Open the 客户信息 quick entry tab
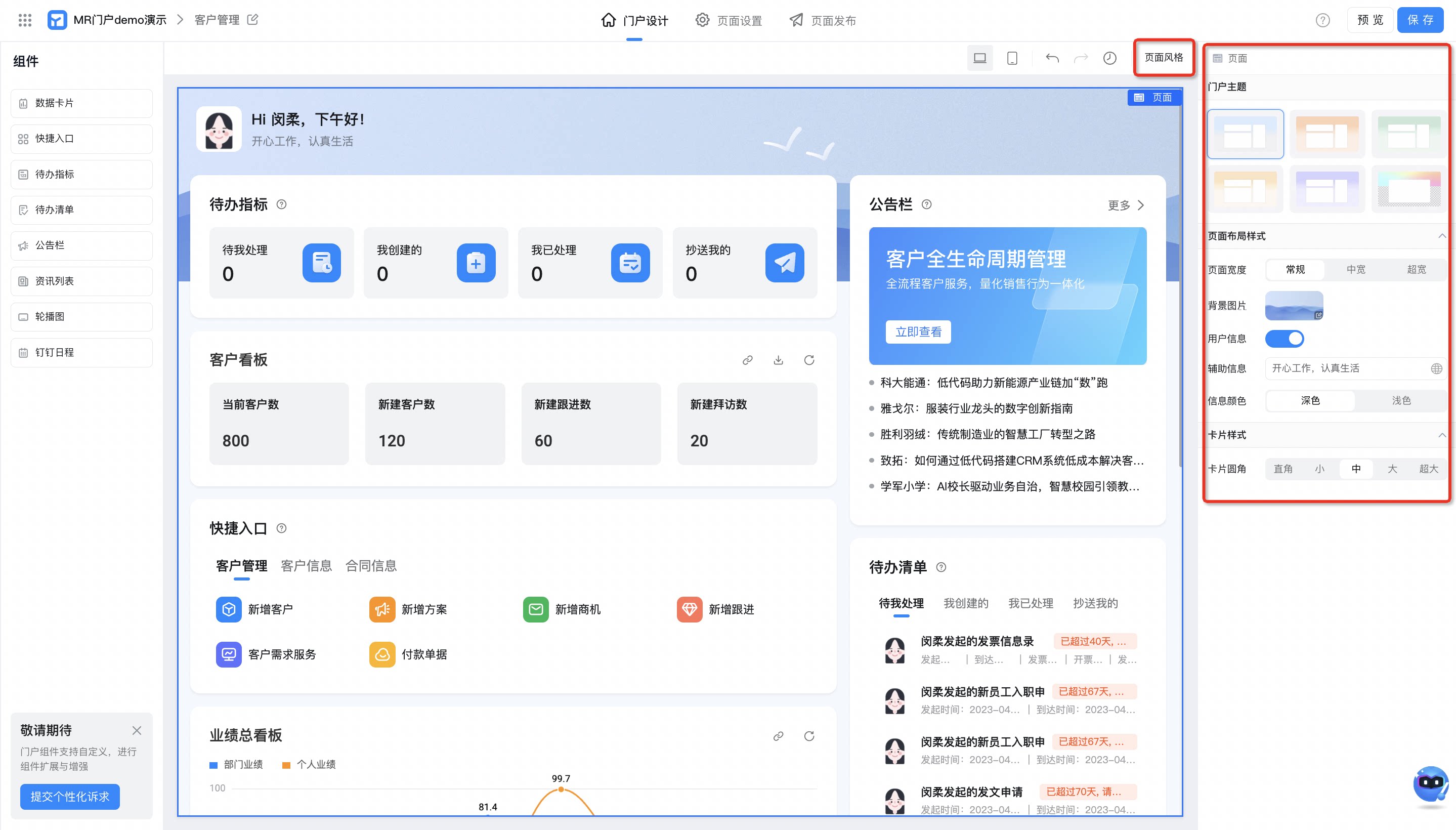Screen dimensions: 1456x830 pyautogui.click(x=307, y=566)
